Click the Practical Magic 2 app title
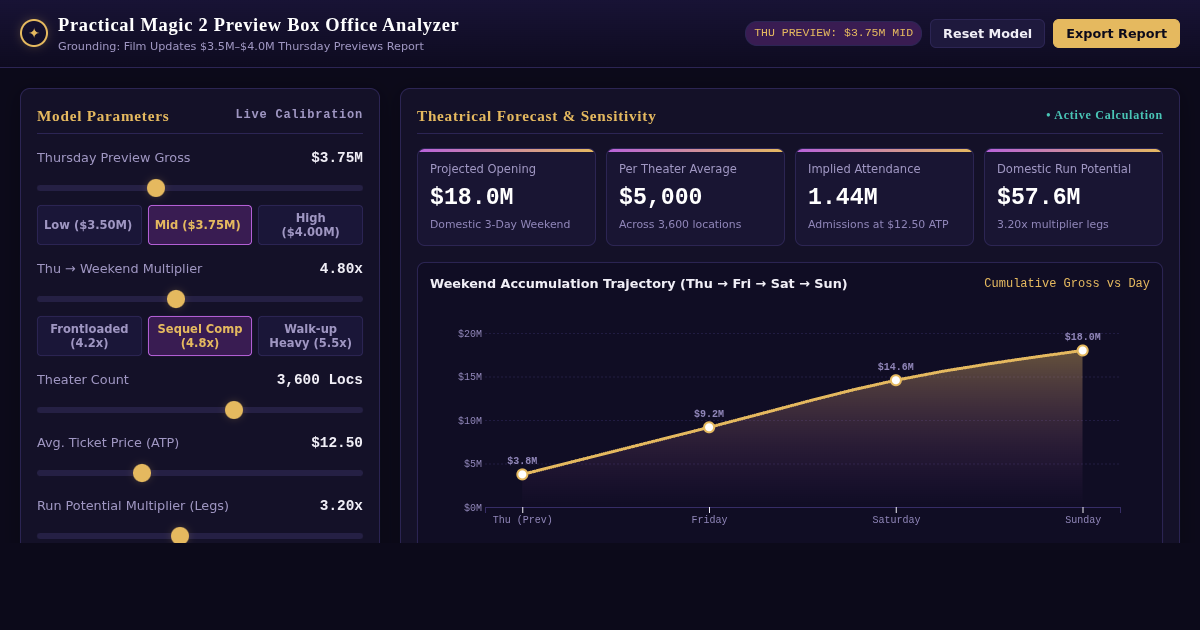 [x=259, y=25]
